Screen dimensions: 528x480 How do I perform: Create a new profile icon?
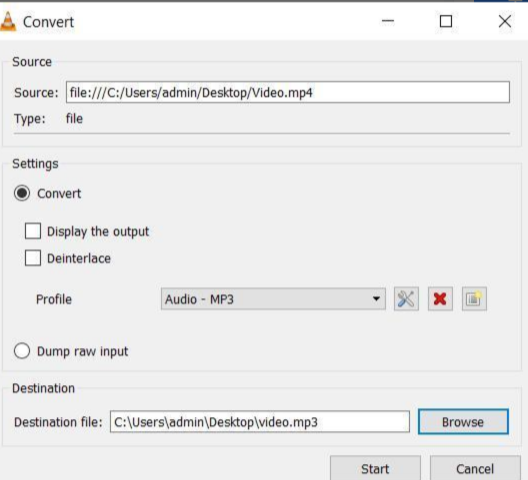(x=474, y=299)
